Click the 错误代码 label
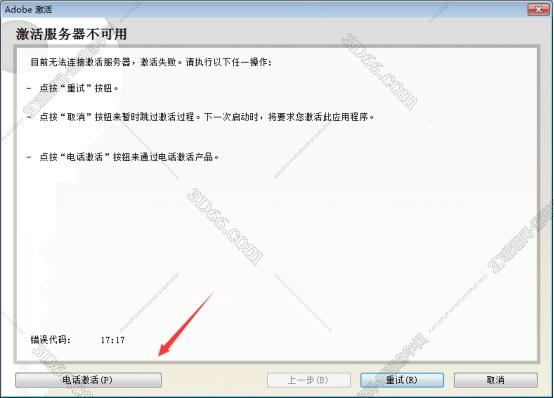The image size is (554, 398). tap(51, 340)
